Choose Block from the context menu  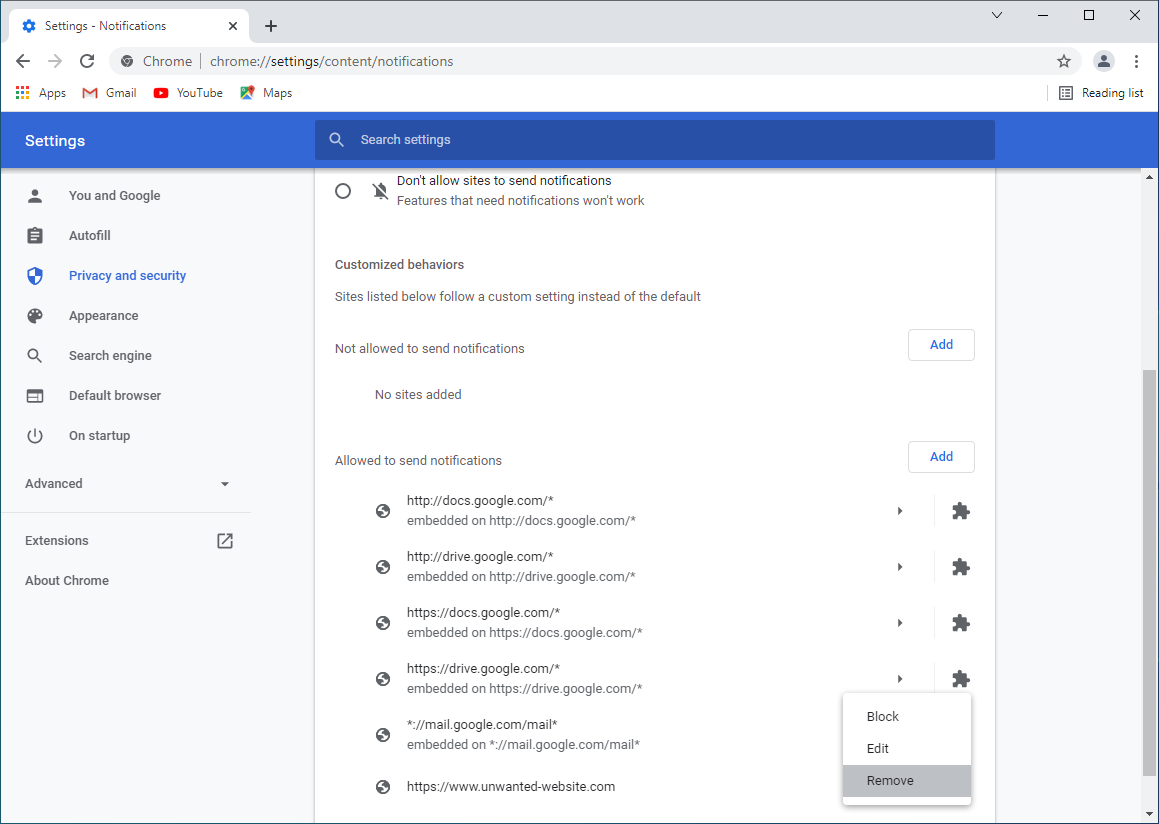883,717
